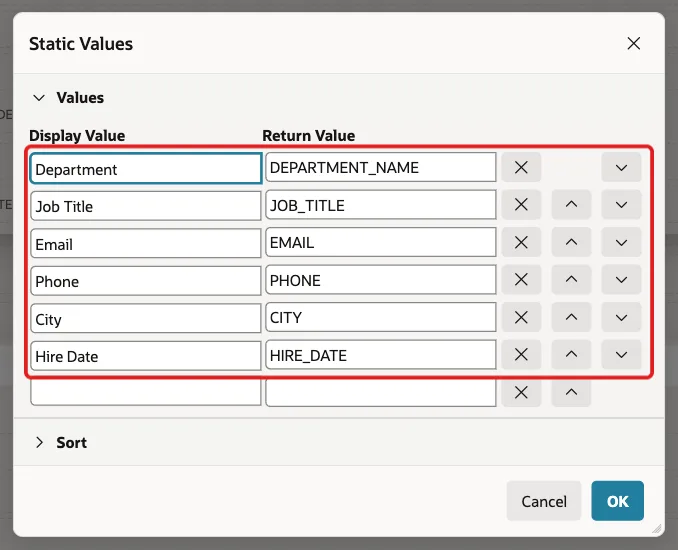Move the Job Title row down
Screen dimensions: 678x550
621,205
